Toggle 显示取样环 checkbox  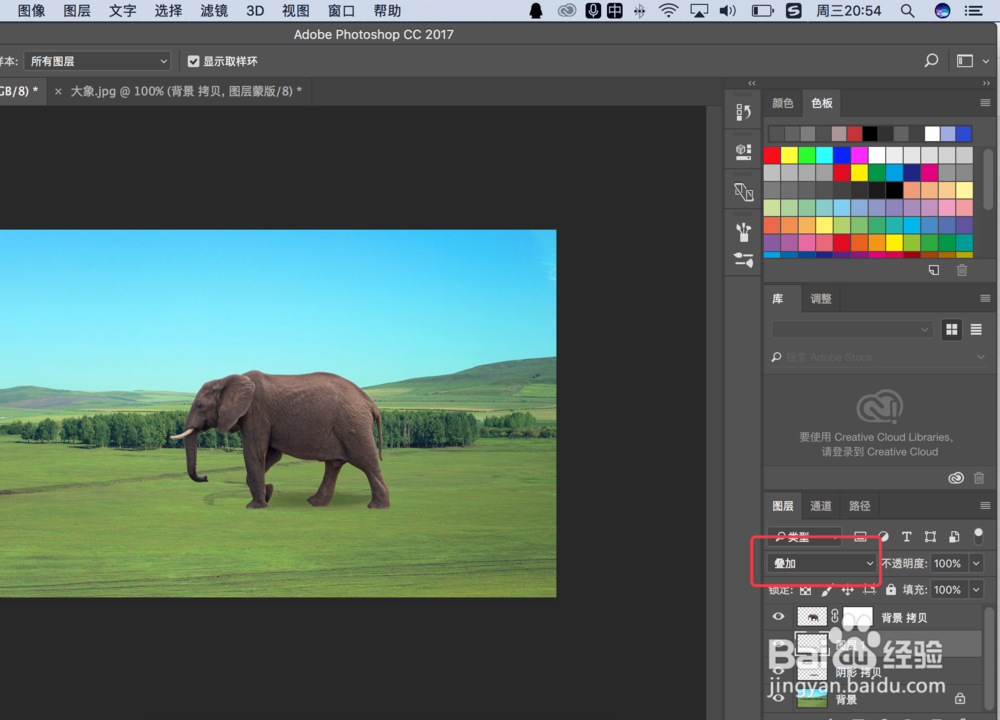(193, 61)
